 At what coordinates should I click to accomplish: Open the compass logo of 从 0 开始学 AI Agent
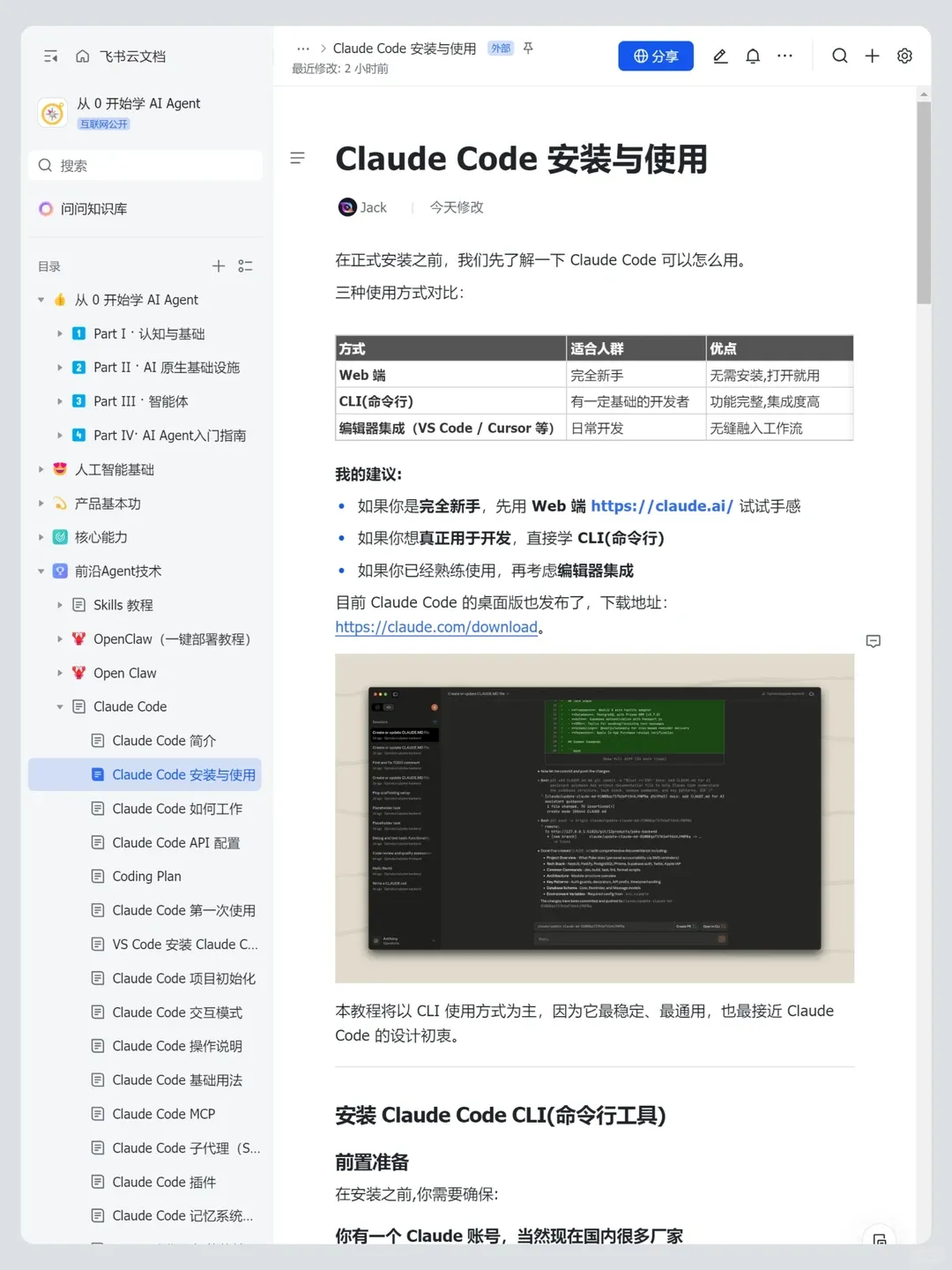click(x=53, y=113)
